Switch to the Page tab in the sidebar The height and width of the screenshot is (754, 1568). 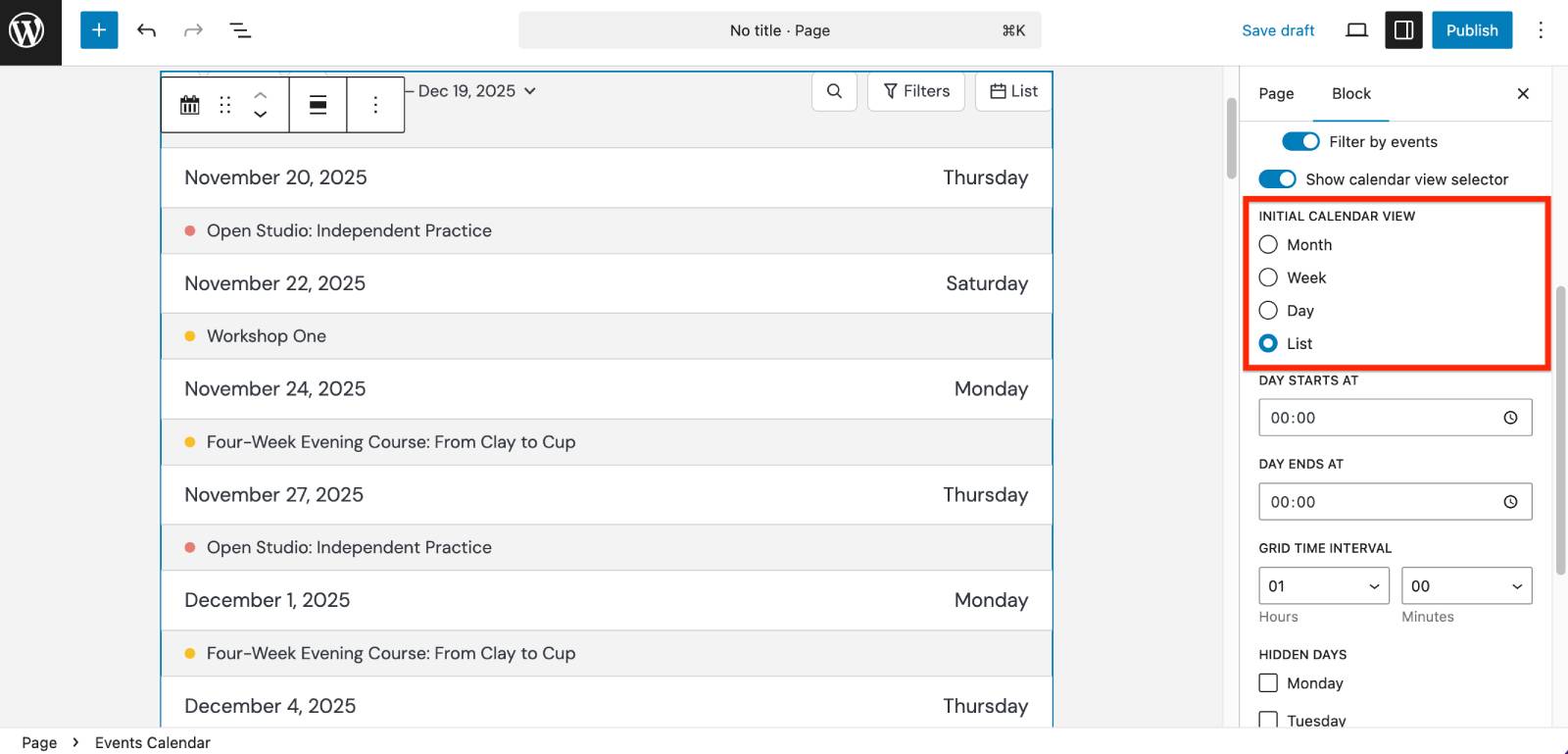coord(1275,93)
